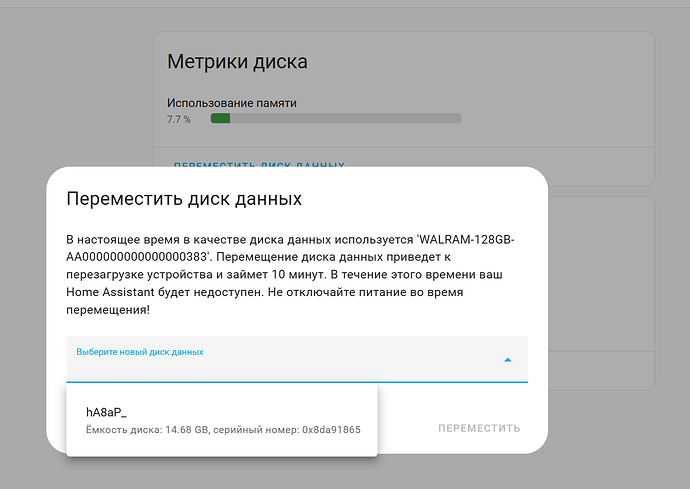Click the 7.7 % usage value

(179, 119)
